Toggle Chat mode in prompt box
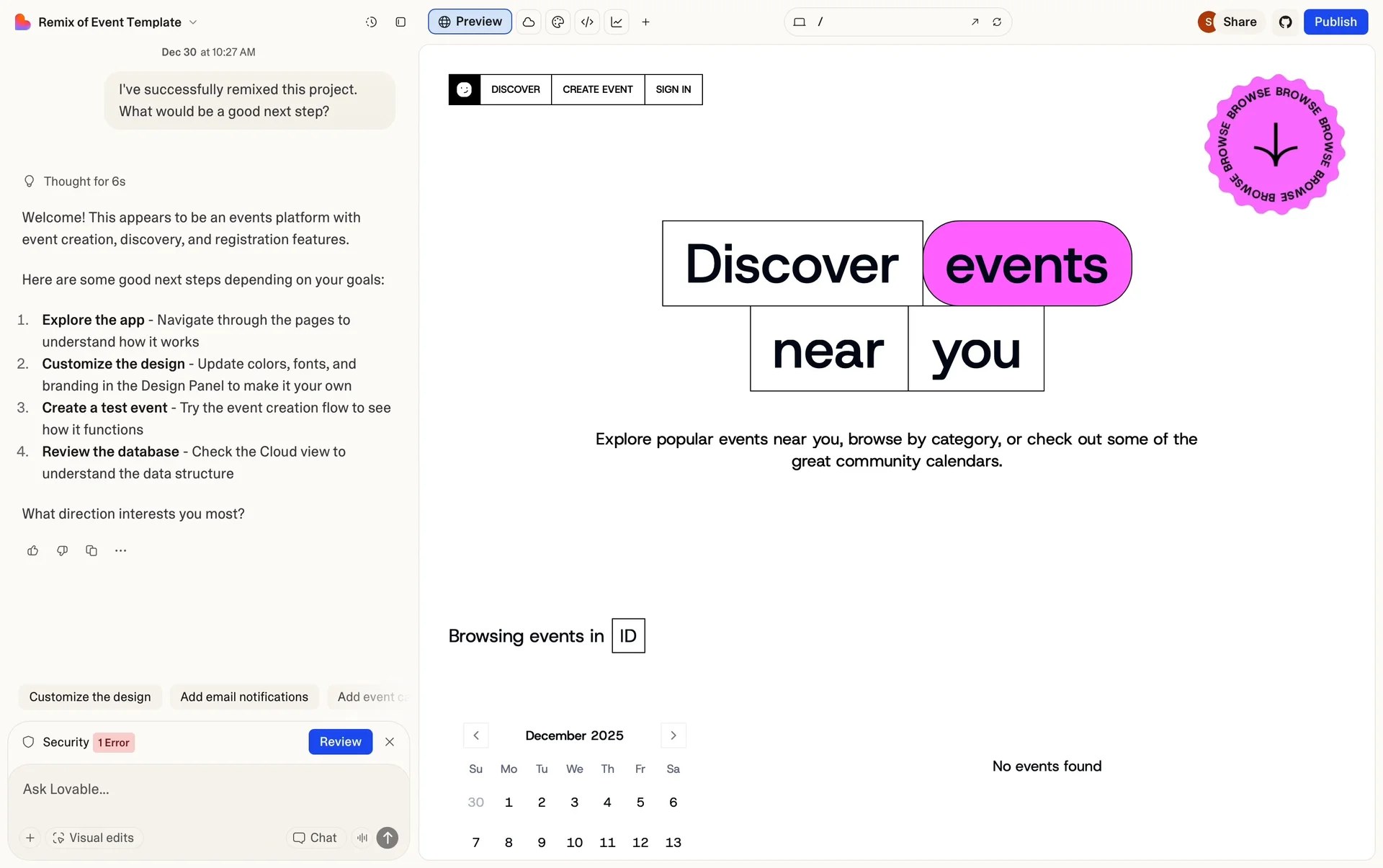 click(x=315, y=838)
